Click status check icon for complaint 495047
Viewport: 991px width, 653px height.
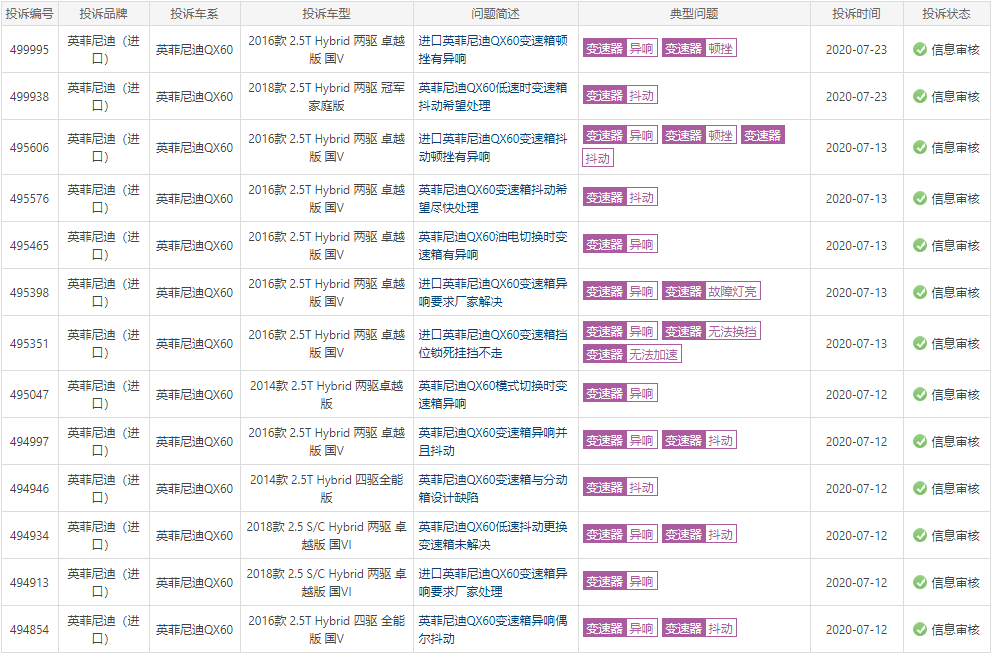pyautogui.click(x=920, y=395)
